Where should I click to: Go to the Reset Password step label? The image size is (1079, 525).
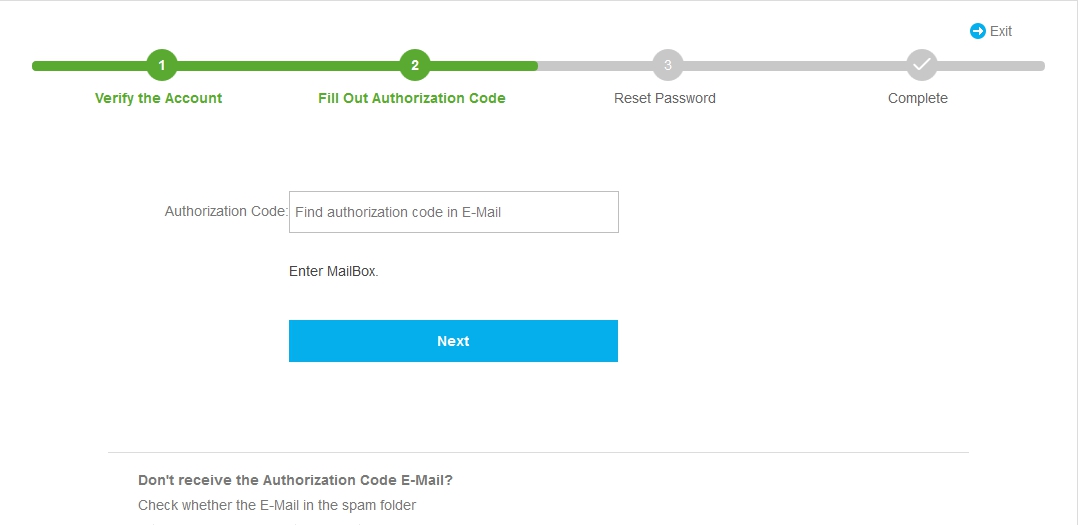click(665, 98)
